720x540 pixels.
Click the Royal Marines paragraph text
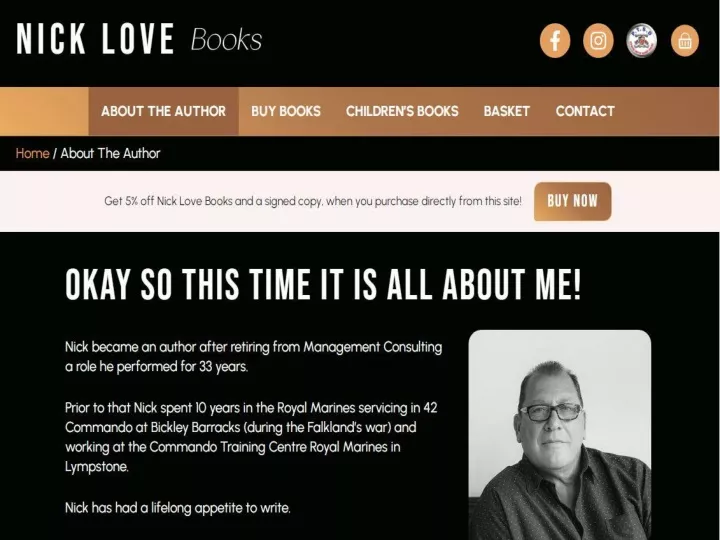(x=251, y=437)
